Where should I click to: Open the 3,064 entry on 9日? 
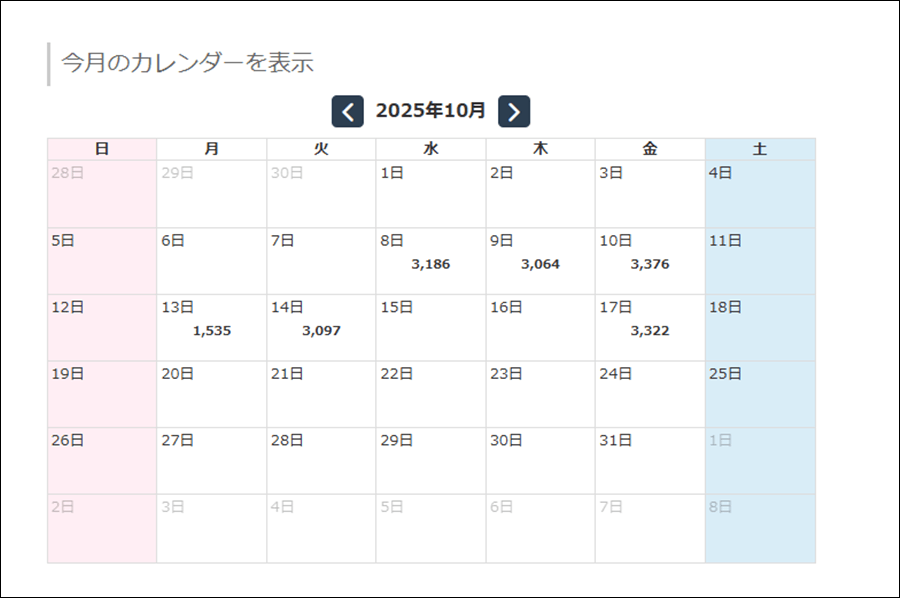[540, 265]
